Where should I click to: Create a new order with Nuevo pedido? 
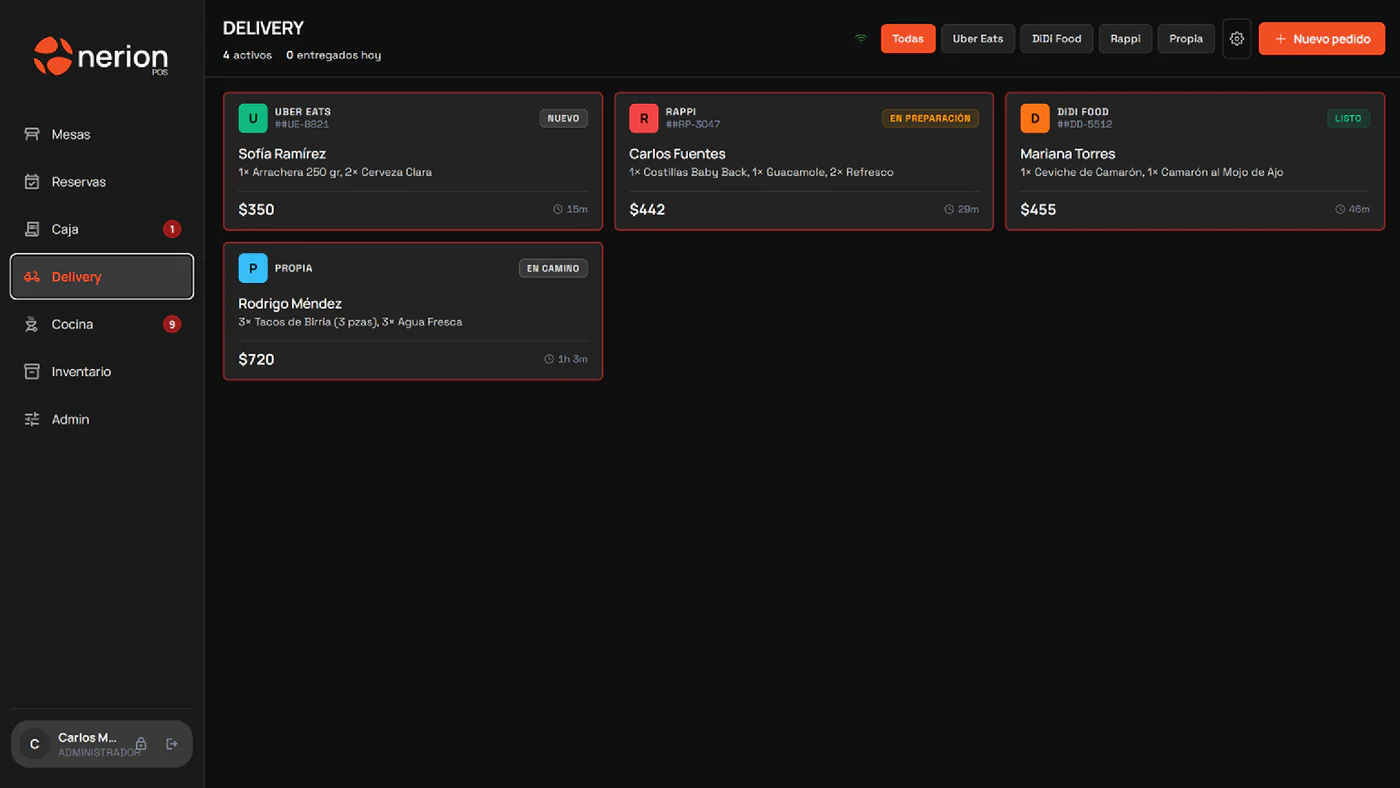pyautogui.click(x=1322, y=39)
